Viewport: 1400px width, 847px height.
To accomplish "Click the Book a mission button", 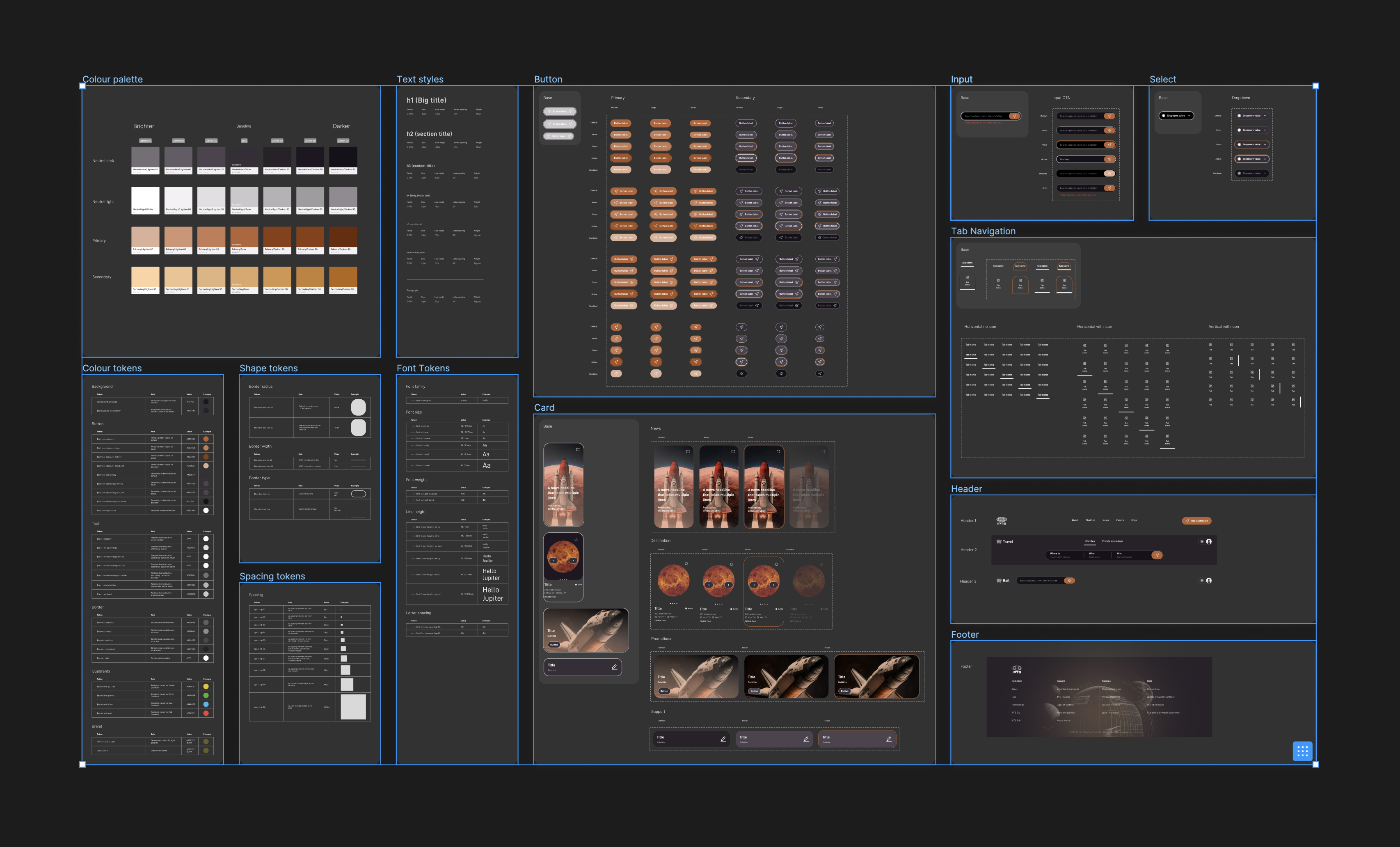I will [x=1197, y=520].
